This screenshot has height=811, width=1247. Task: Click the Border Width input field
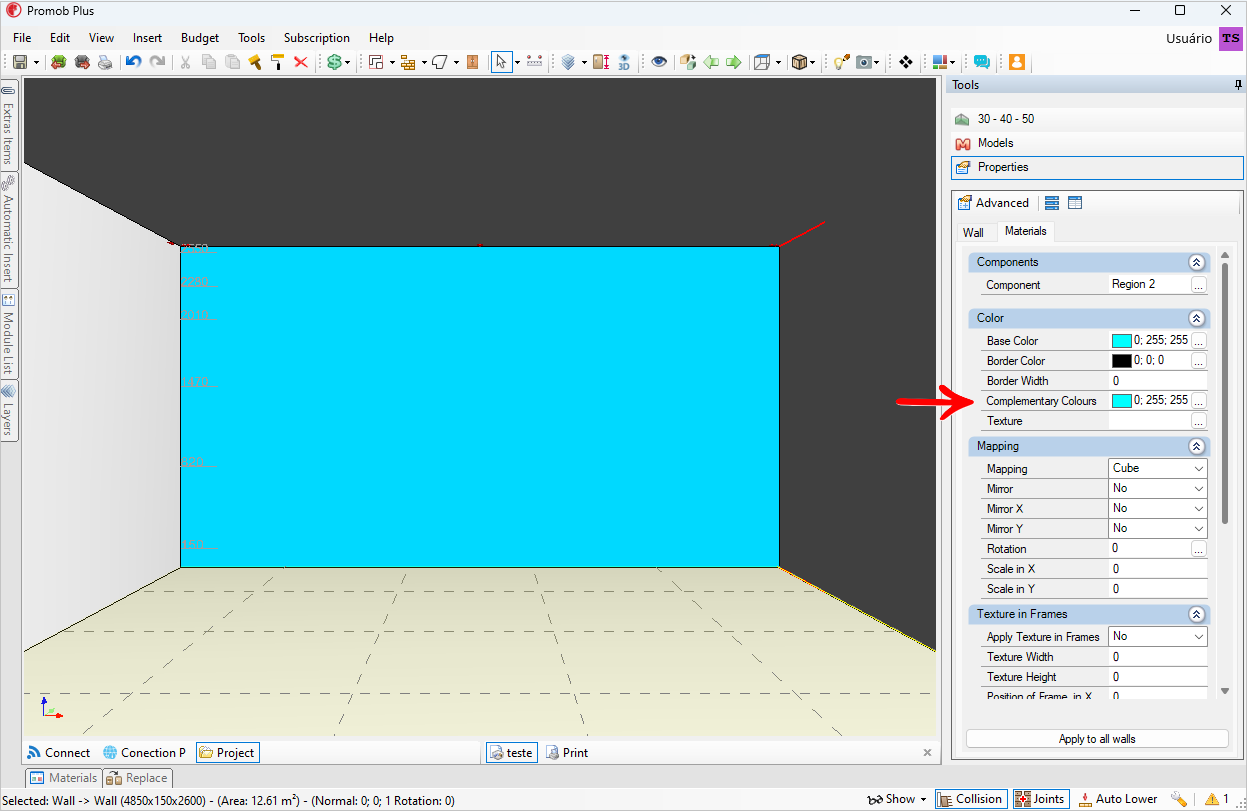click(1158, 381)
